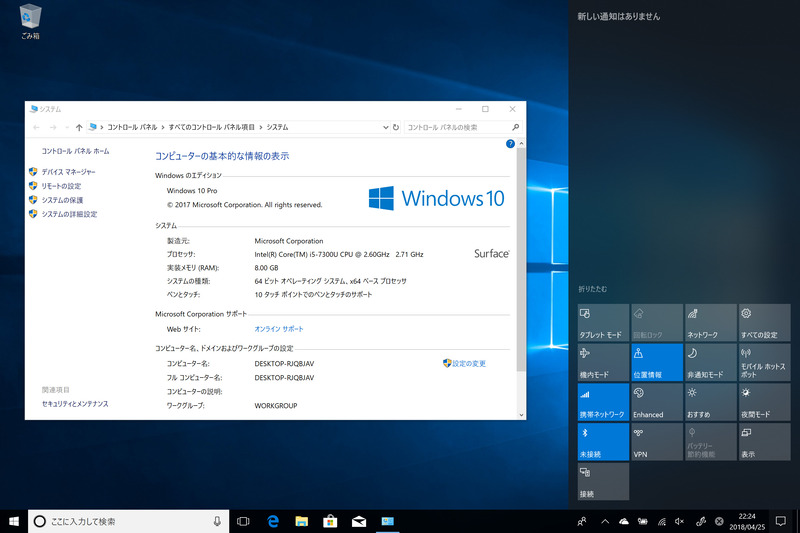Screen dimensions: 800x533
Task: Select コントロール パネル in the breadcrumb
Action: pos(132,128)
